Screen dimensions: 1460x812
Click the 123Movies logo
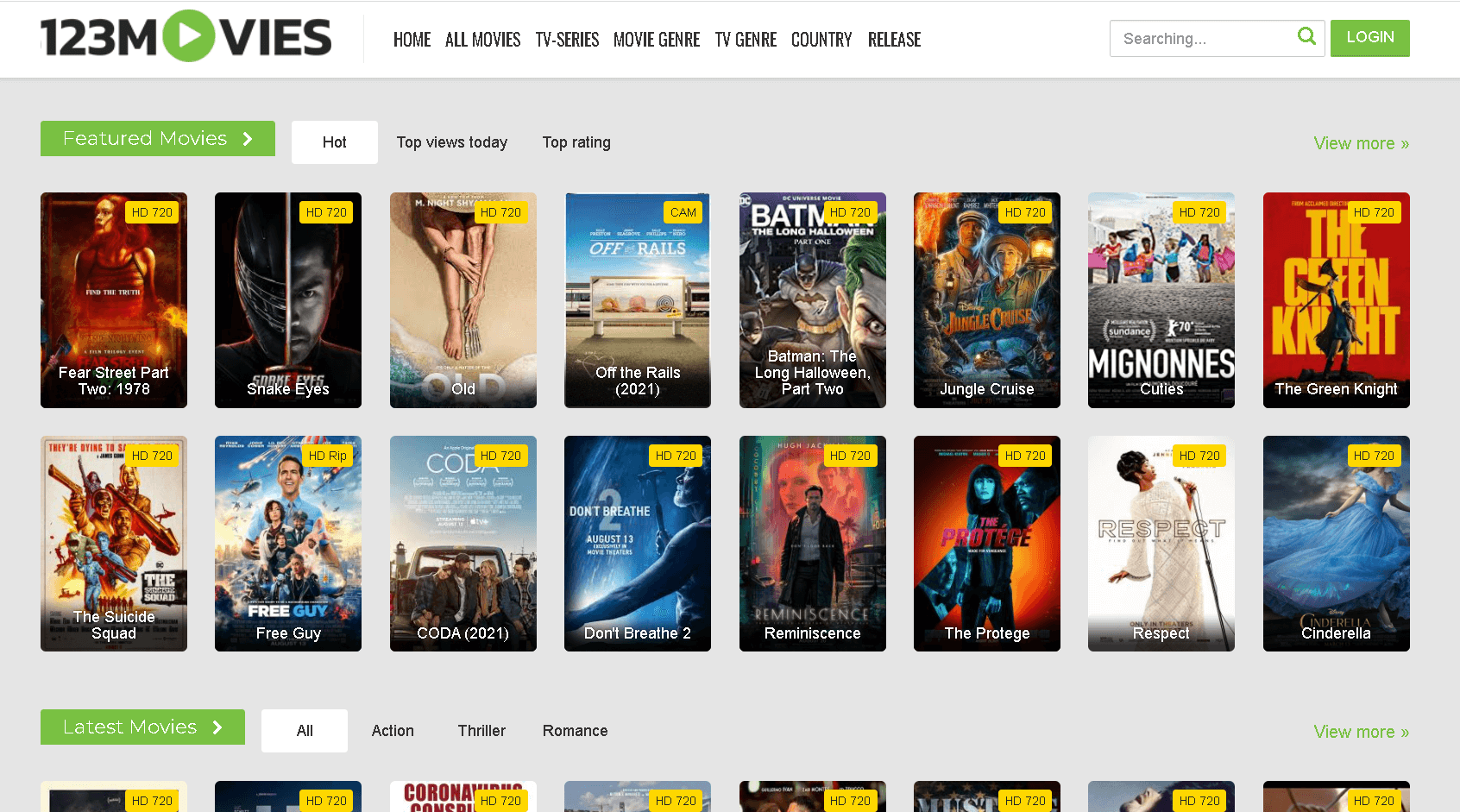186,37
